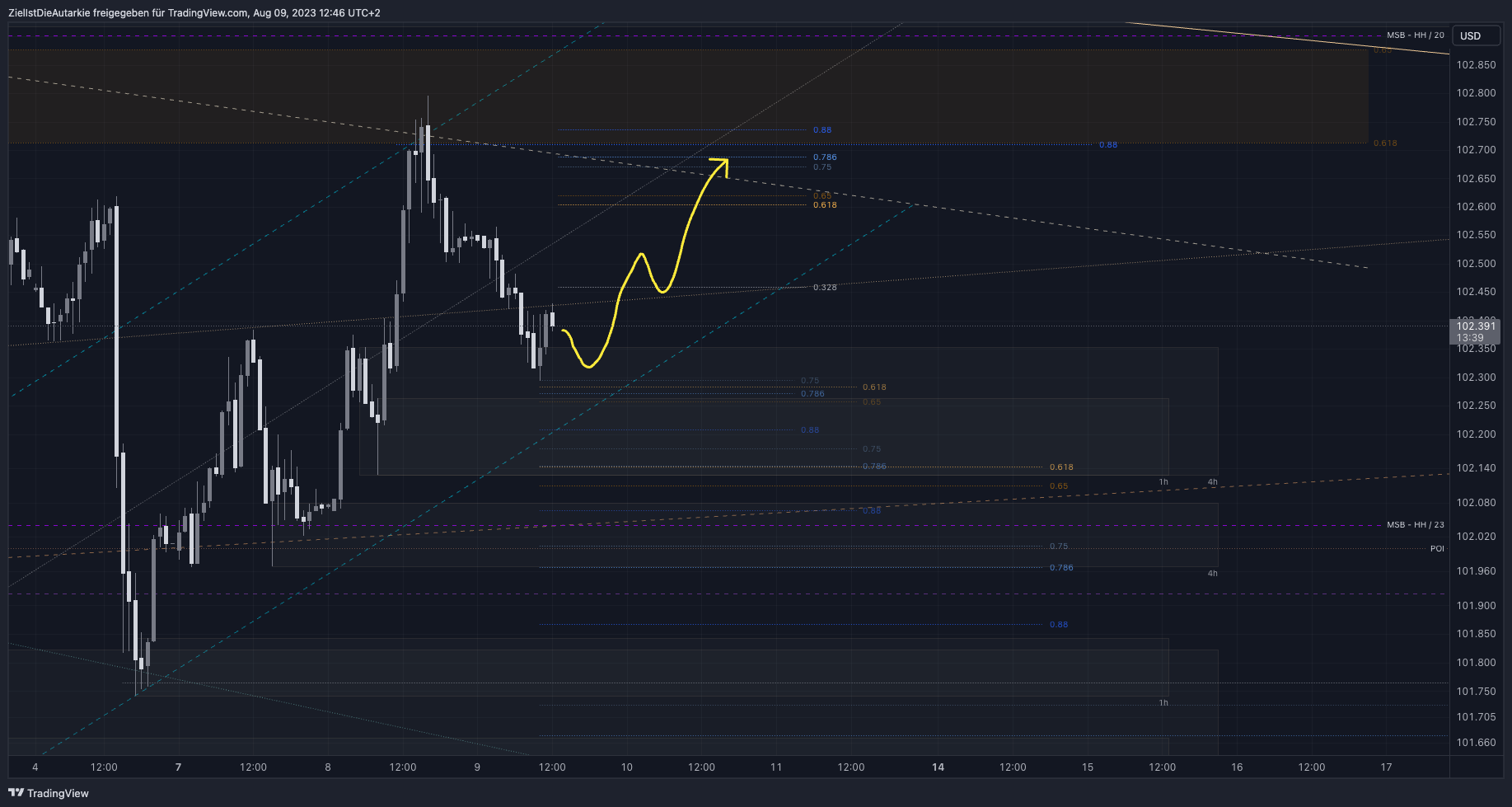This screenshot has height=807, width=1512.
Task: Click the 102.450 price axis label
Action: tap(1476, 292)
